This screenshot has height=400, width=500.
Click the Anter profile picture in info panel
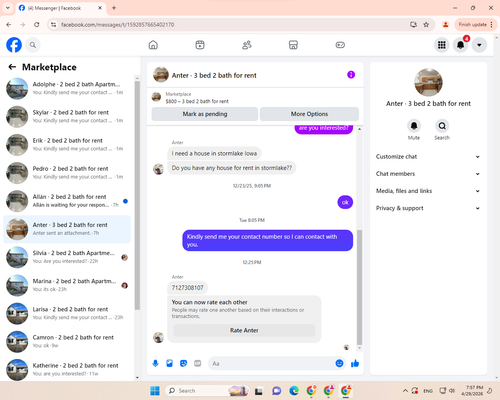pos(428,82)
